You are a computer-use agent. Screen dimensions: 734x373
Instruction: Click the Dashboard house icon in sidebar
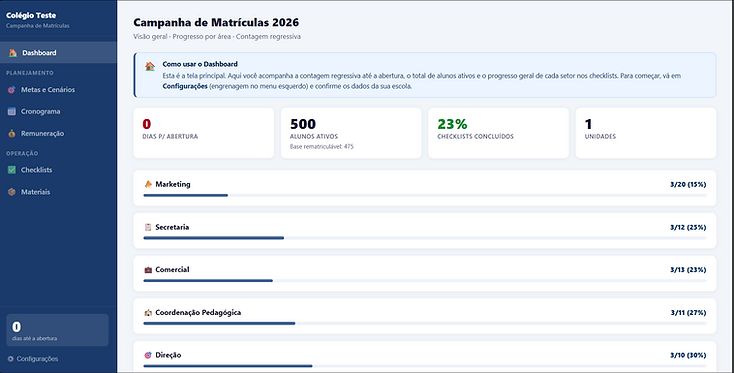pos(13,53)
